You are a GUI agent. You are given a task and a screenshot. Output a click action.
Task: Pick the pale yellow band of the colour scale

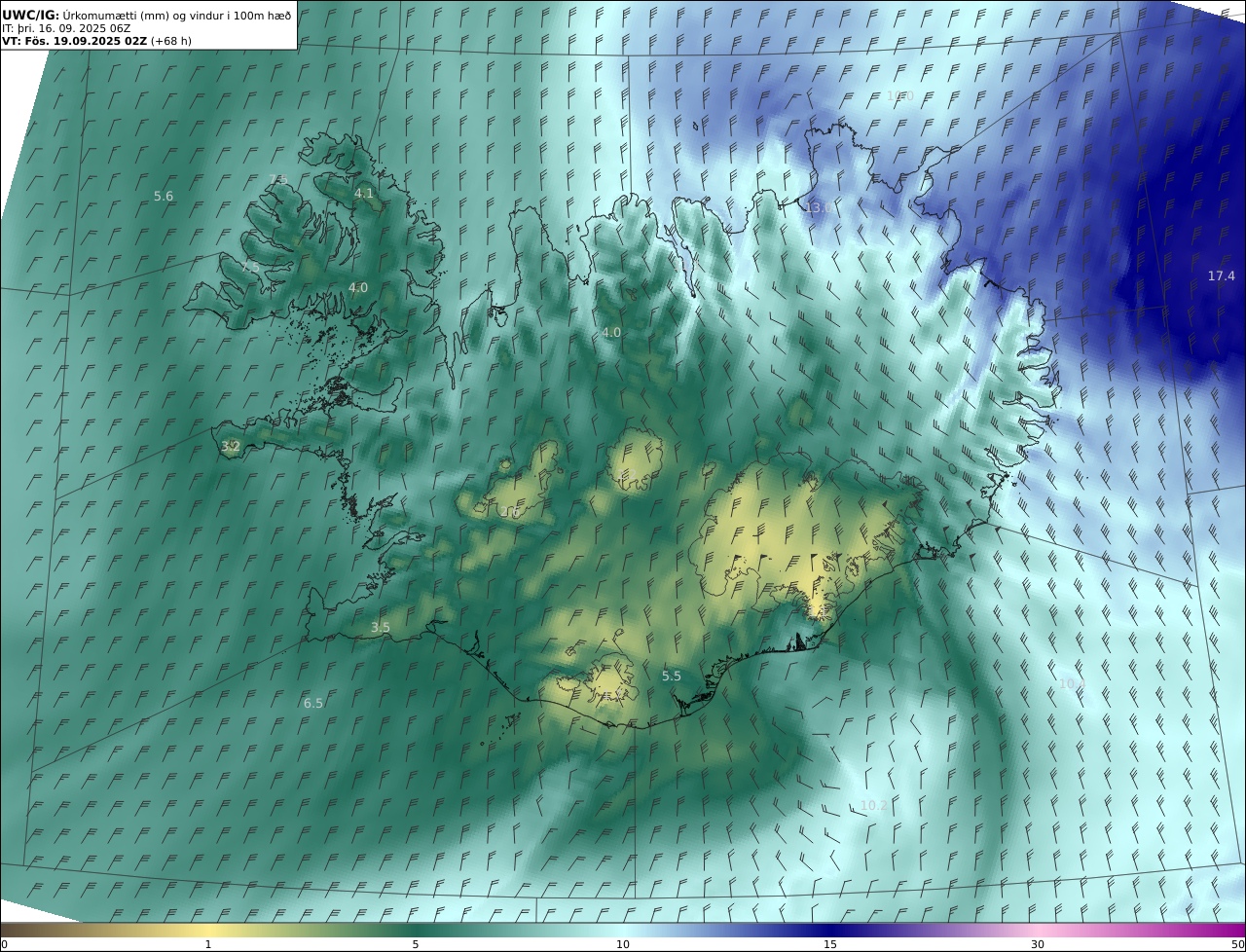(208, 930)
